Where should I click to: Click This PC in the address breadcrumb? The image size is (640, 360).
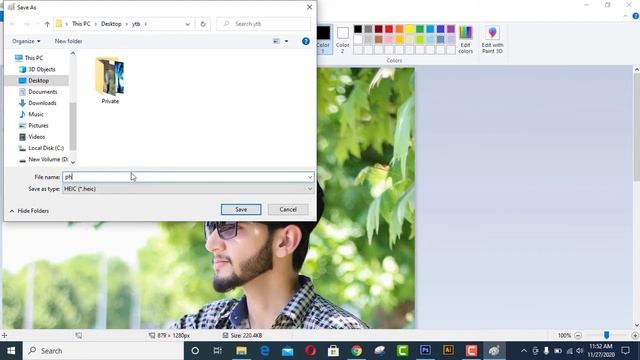coord(81,24)
